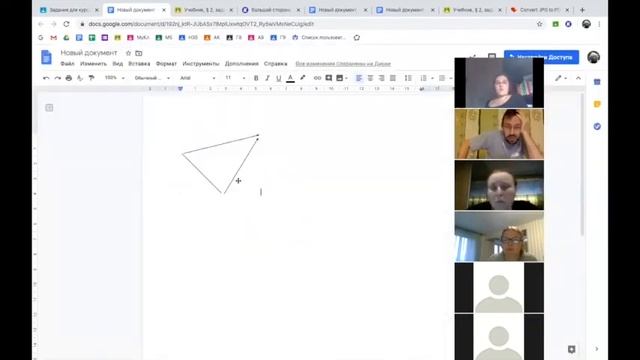Open the Вид menu

[118, 64]
